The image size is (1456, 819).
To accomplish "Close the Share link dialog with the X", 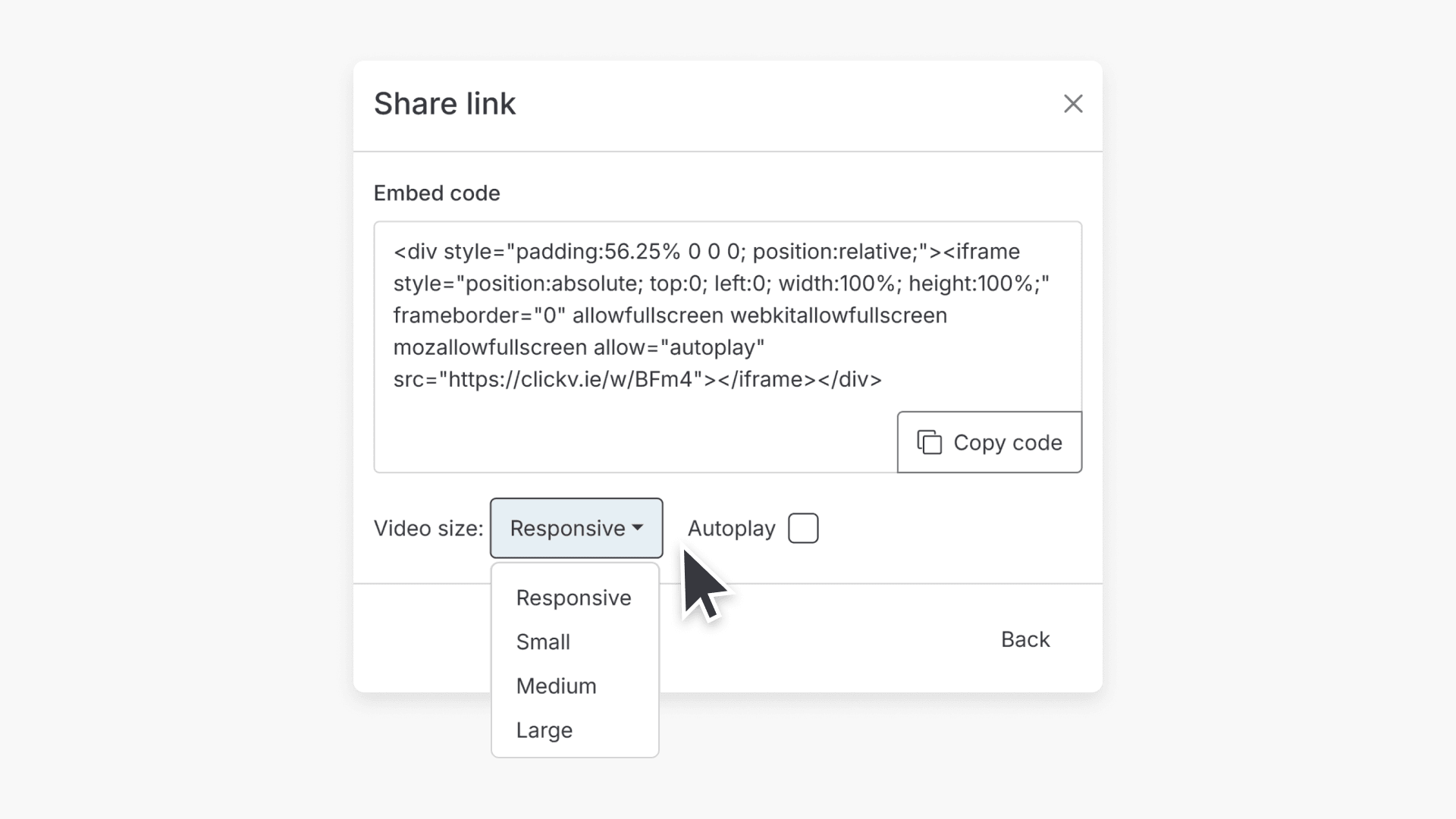I will [1074, 103].
